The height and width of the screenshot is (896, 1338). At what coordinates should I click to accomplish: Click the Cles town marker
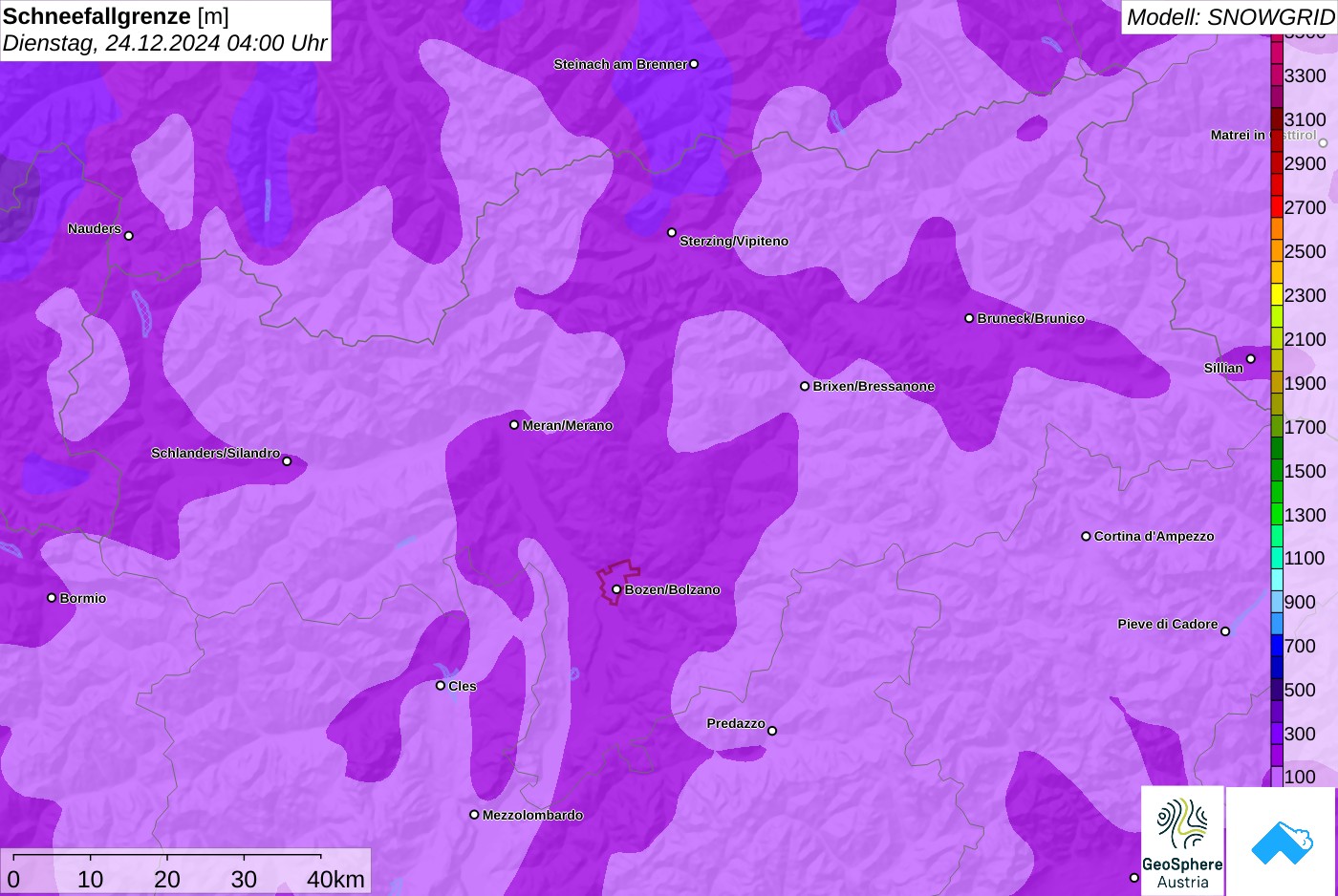pyautogui.click(x=441, y=686)
